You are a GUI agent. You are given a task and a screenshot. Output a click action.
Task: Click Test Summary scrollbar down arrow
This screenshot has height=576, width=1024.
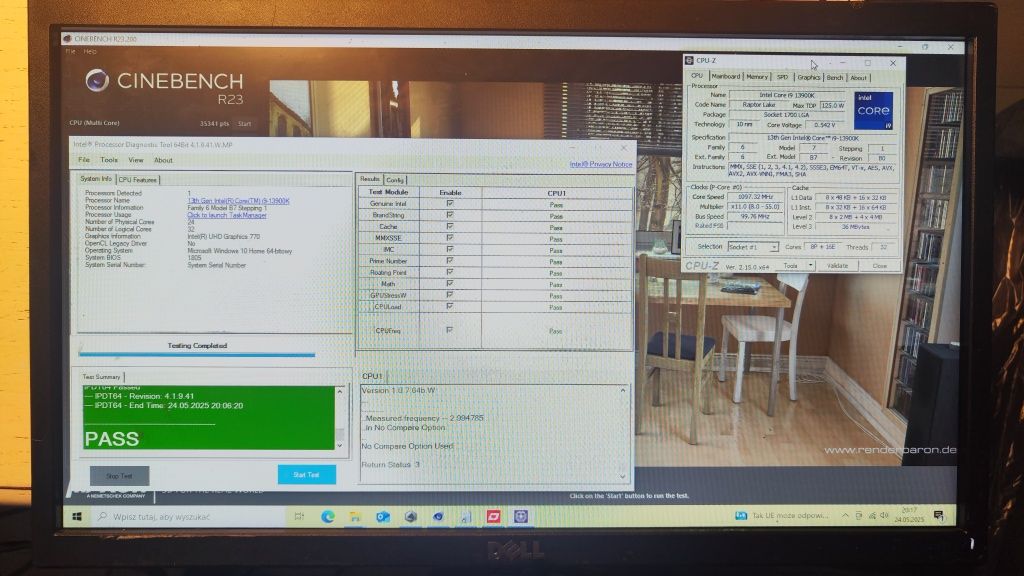point(340,445)
